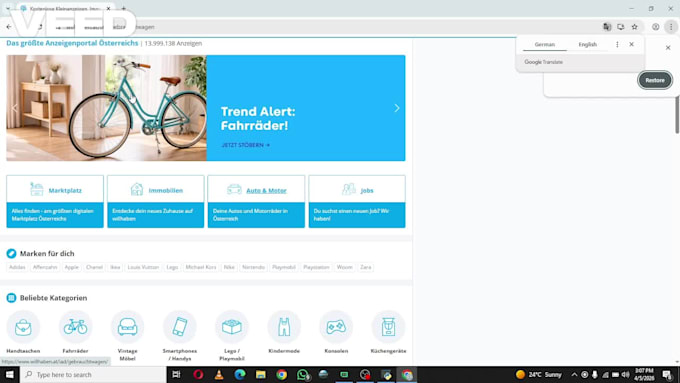Open the Kindermode category icon
The image size is (680, 383).
284,327
